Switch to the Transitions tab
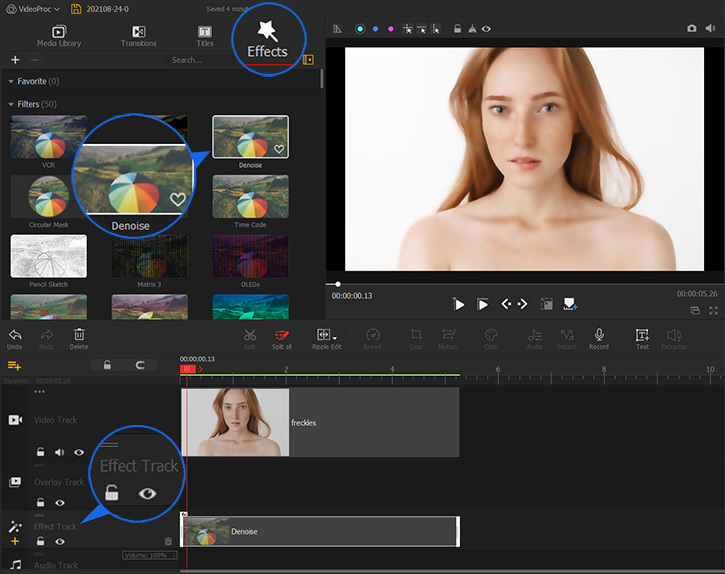 (138, 36)
